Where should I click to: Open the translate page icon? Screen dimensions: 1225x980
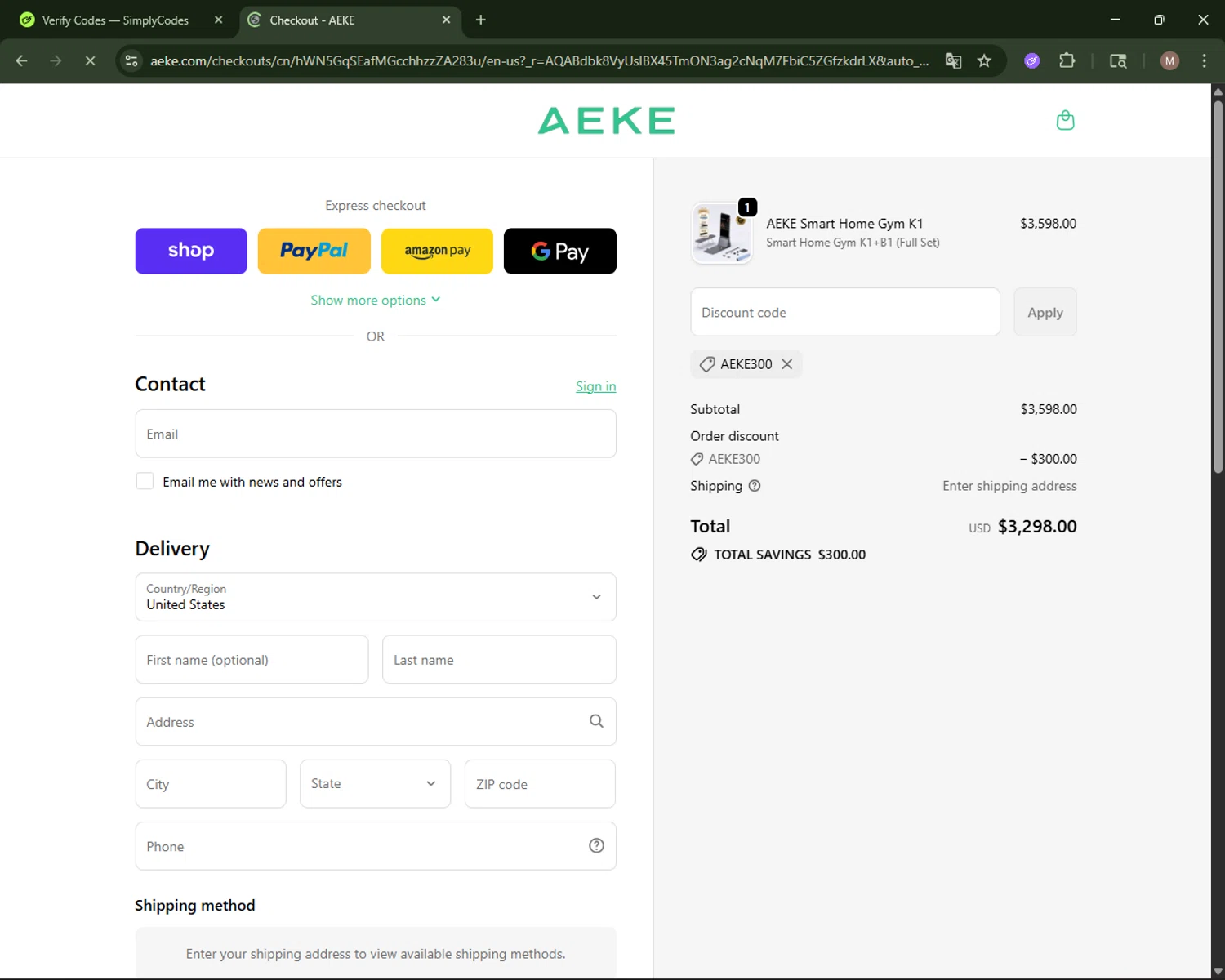click(953, 60)
